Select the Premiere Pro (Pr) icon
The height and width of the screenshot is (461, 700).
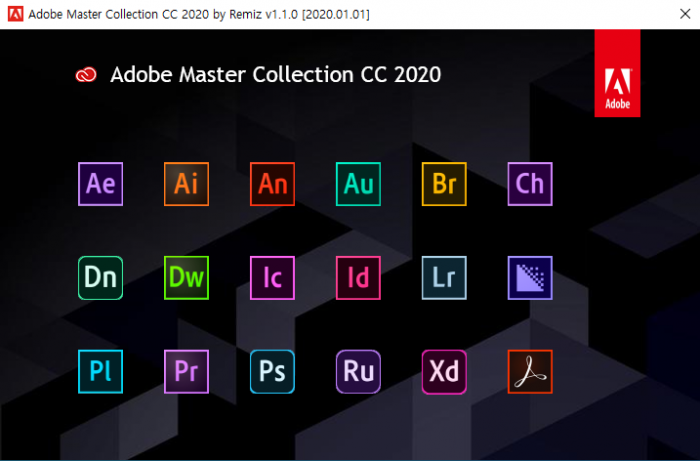(186, 371)
